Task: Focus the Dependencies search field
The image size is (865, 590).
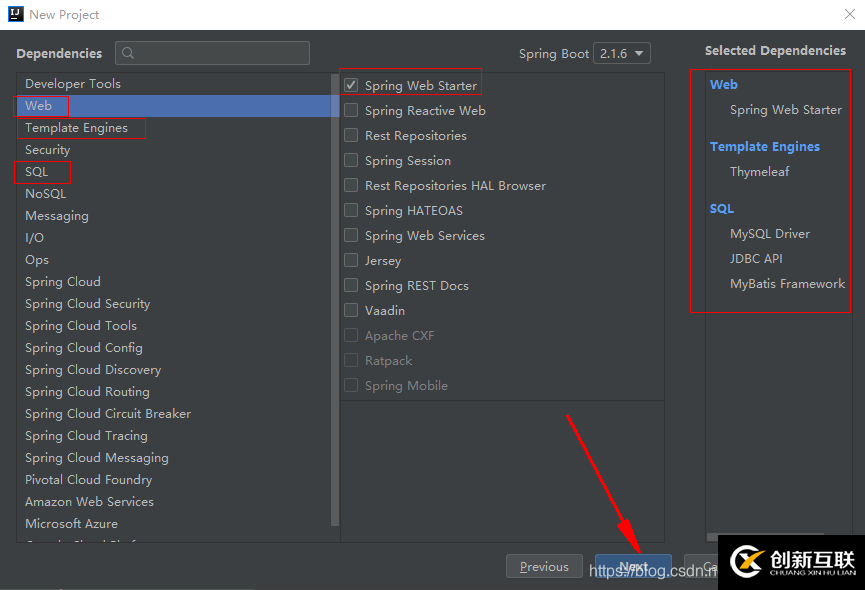Action: tap(212, 53)
